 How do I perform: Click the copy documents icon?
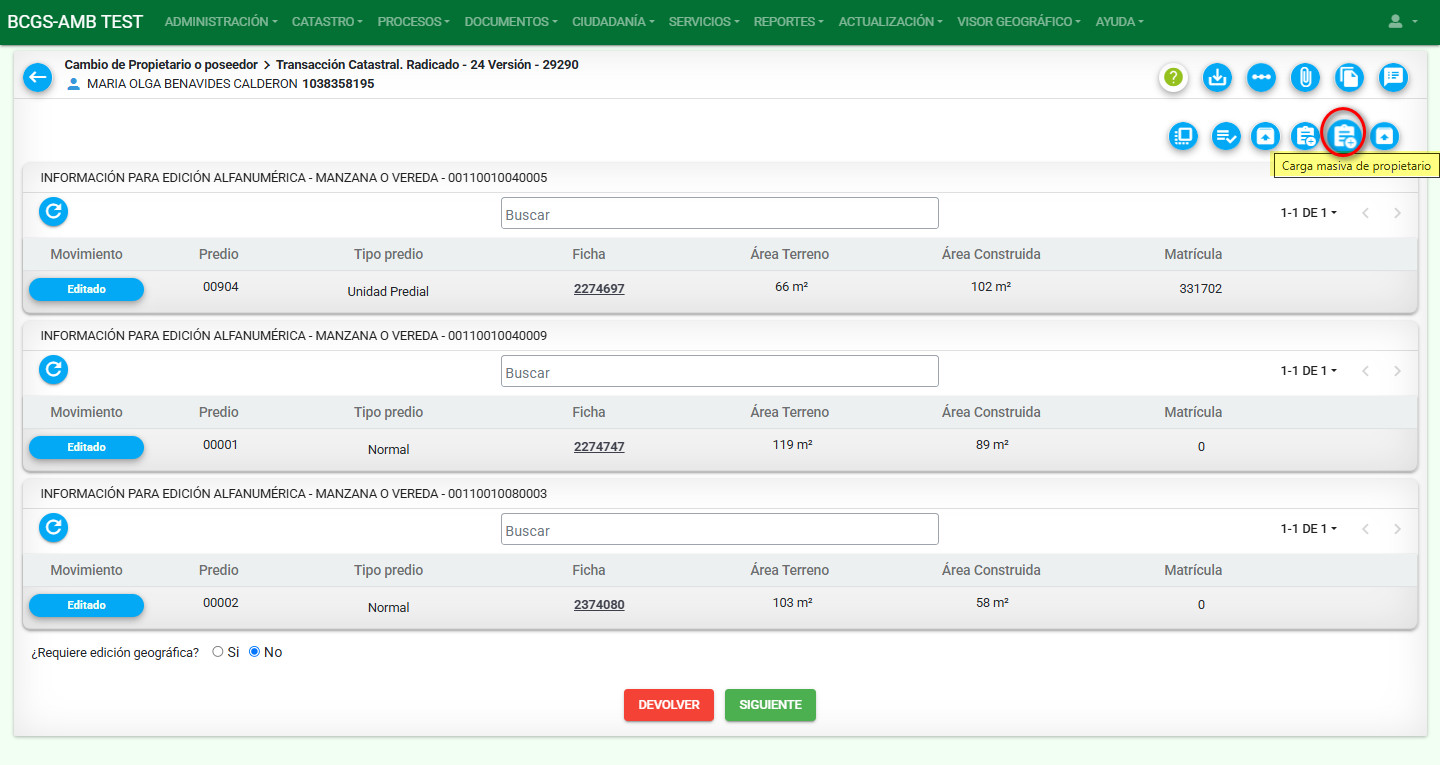pyautogui.click(x=1349, y=77)
